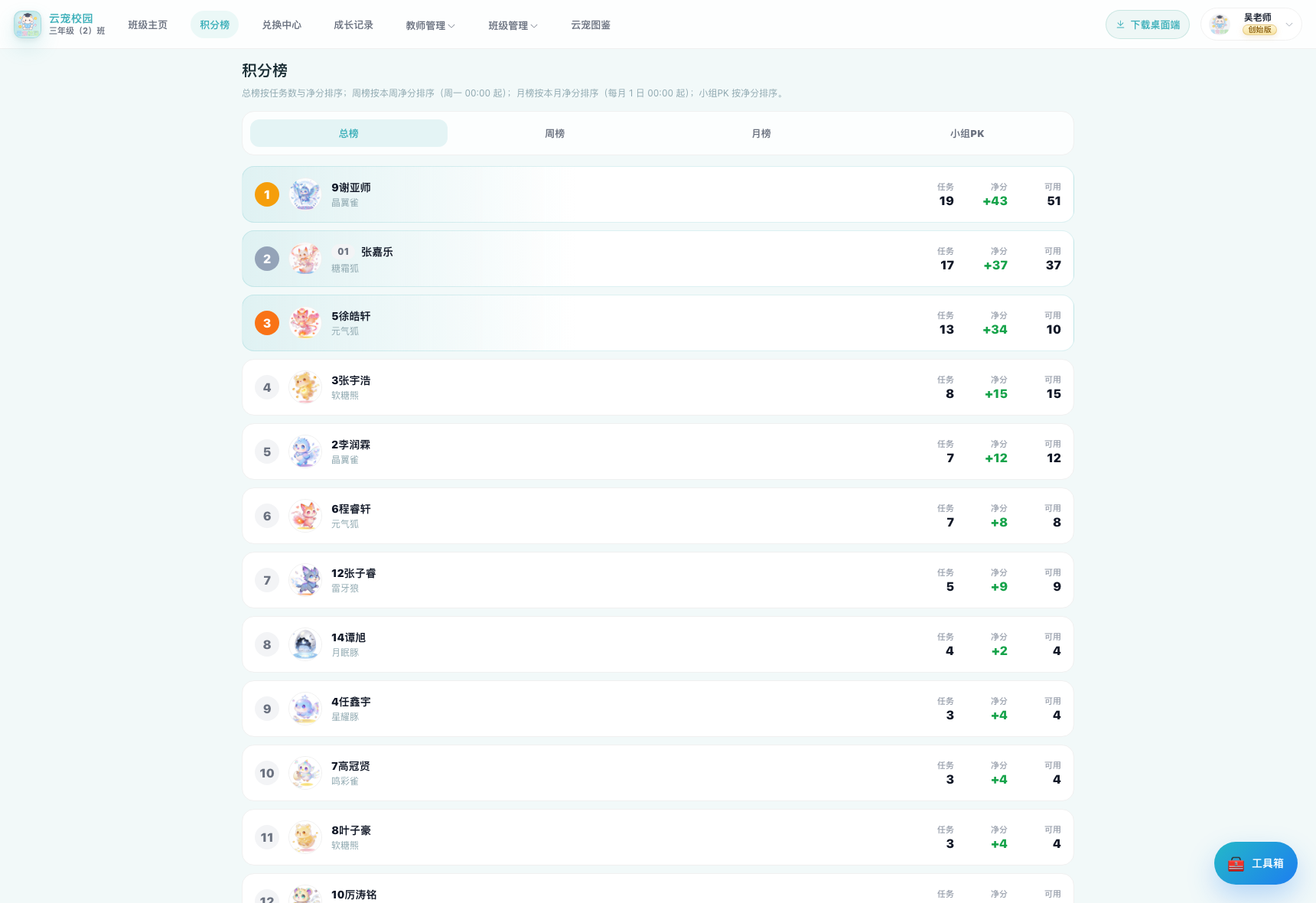The width and height of the screenshot is (1316, 903).
Task: Click the 可用 value 51
Action: (1054, 201)
